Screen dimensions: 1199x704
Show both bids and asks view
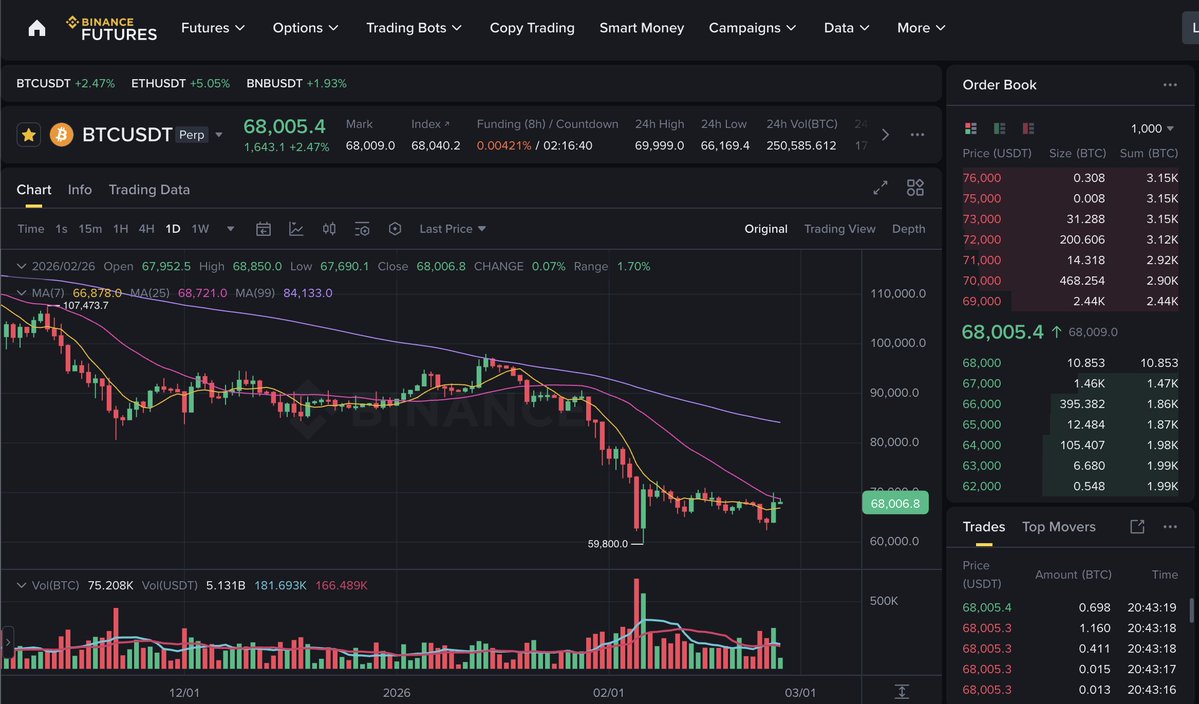(971, 128)
